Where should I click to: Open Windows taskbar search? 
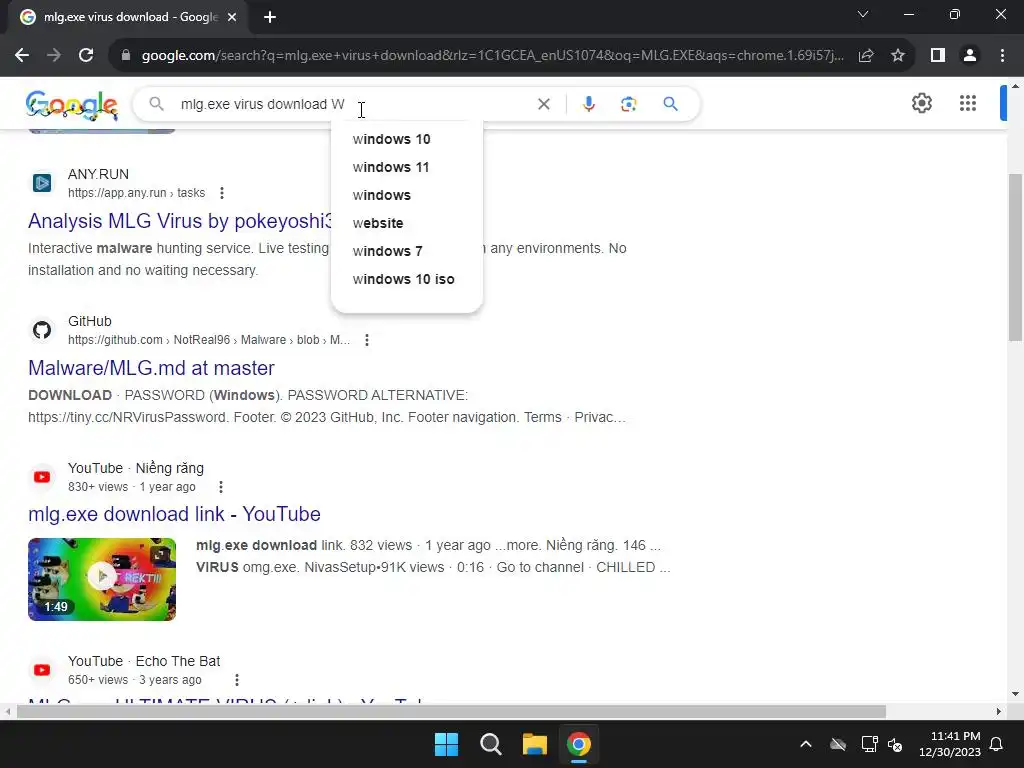[490, 744]
